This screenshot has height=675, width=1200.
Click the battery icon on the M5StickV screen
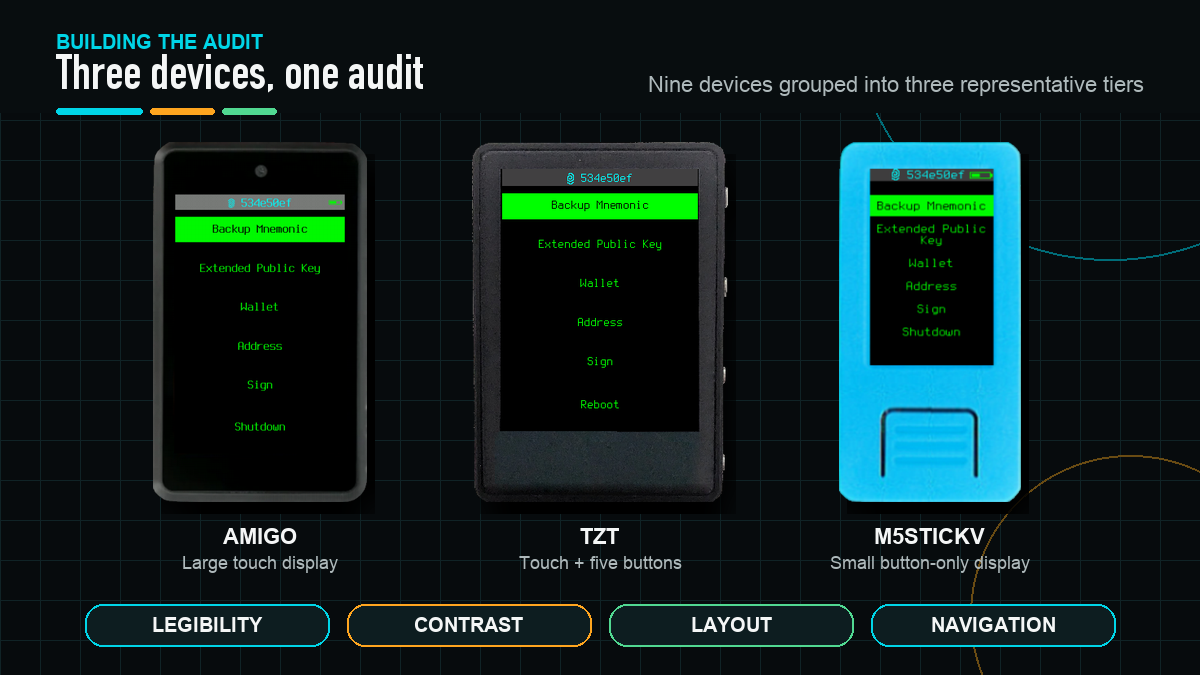981,175
